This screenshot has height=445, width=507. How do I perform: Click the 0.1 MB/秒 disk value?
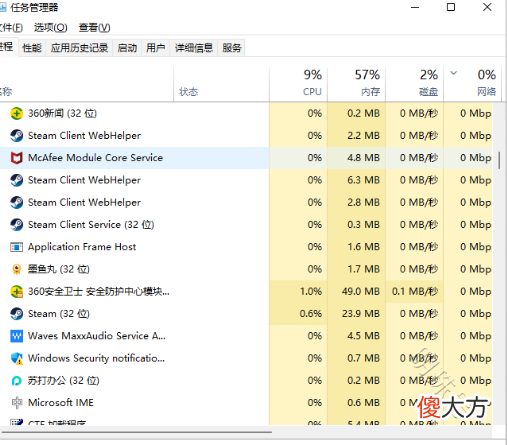(x=415, y=292)
